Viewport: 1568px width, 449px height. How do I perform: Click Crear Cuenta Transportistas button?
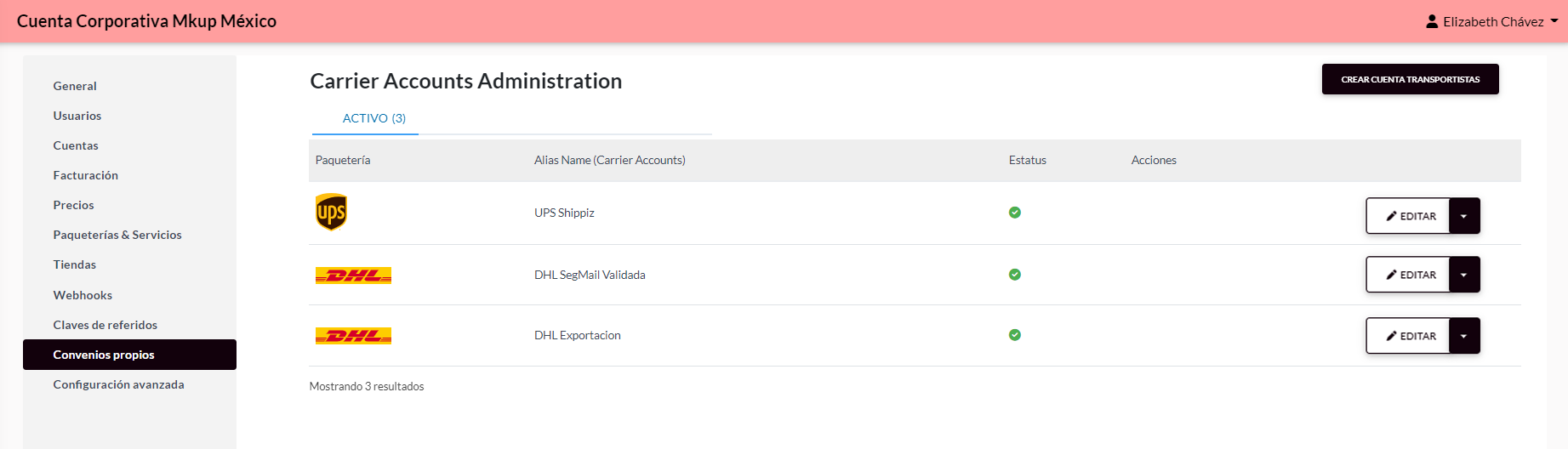[1410, 79]
